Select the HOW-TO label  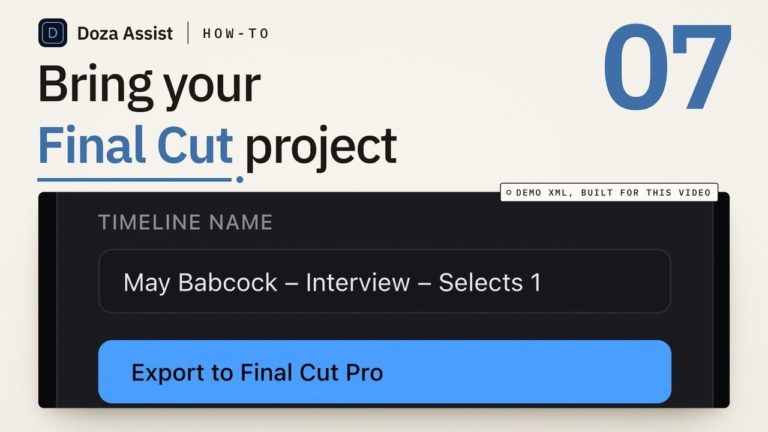236,33
